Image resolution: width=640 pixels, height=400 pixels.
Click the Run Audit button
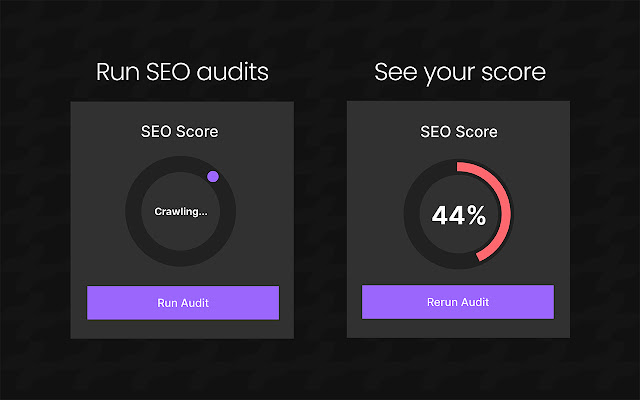[x=182, y=302]
